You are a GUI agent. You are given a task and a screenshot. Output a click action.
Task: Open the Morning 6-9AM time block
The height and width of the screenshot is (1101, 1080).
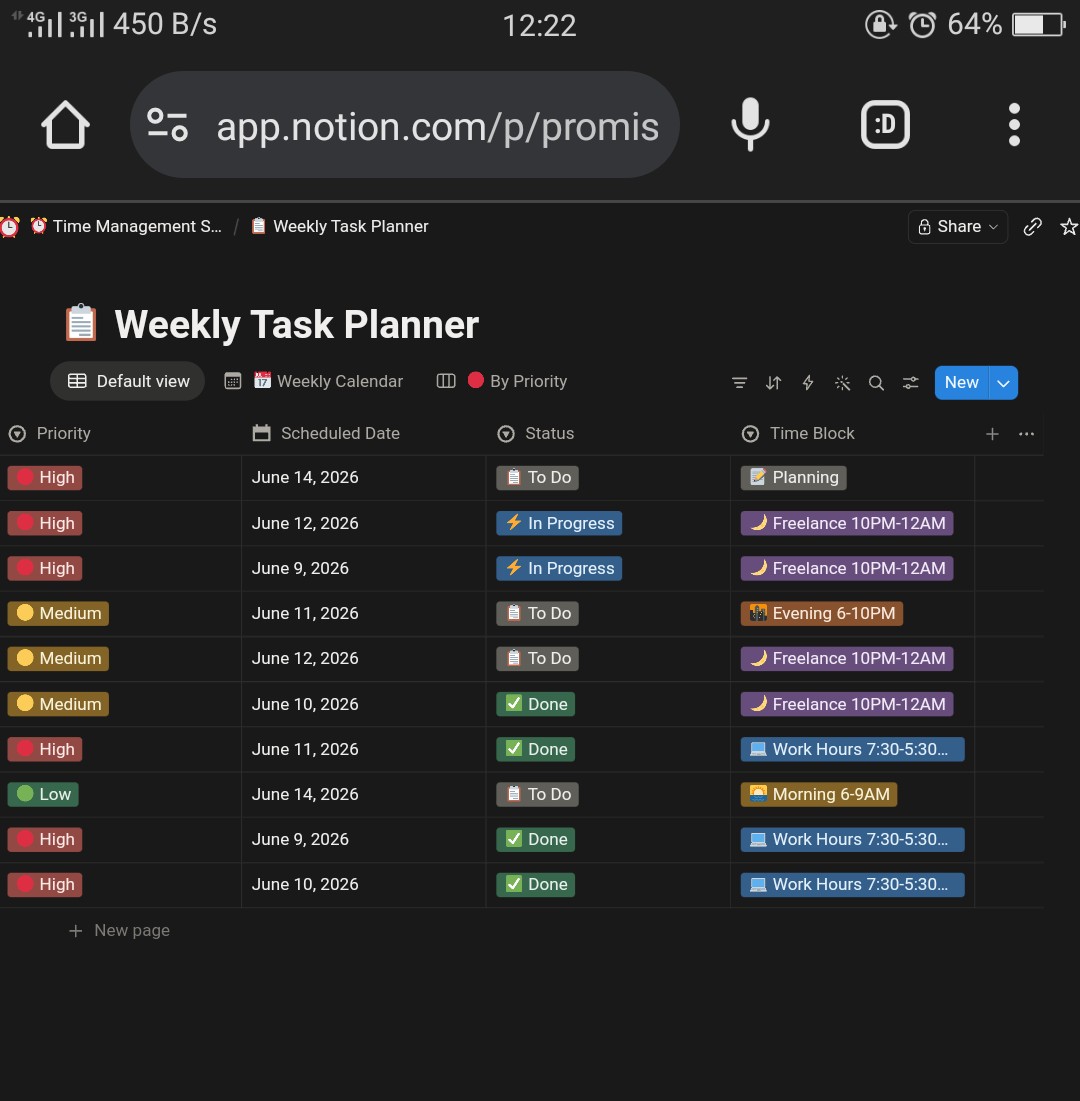pos(819,794)
